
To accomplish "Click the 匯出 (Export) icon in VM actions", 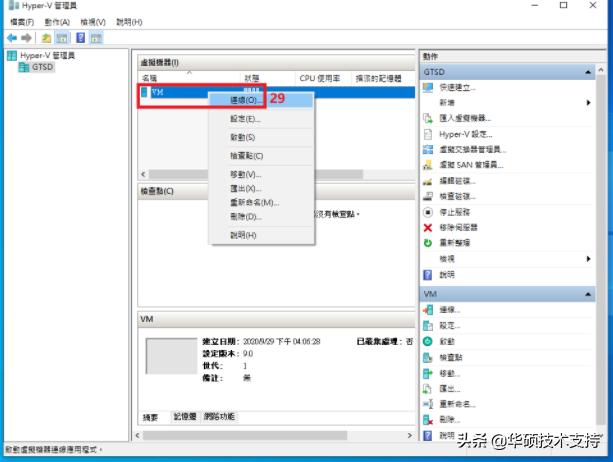I will point(428,389).
